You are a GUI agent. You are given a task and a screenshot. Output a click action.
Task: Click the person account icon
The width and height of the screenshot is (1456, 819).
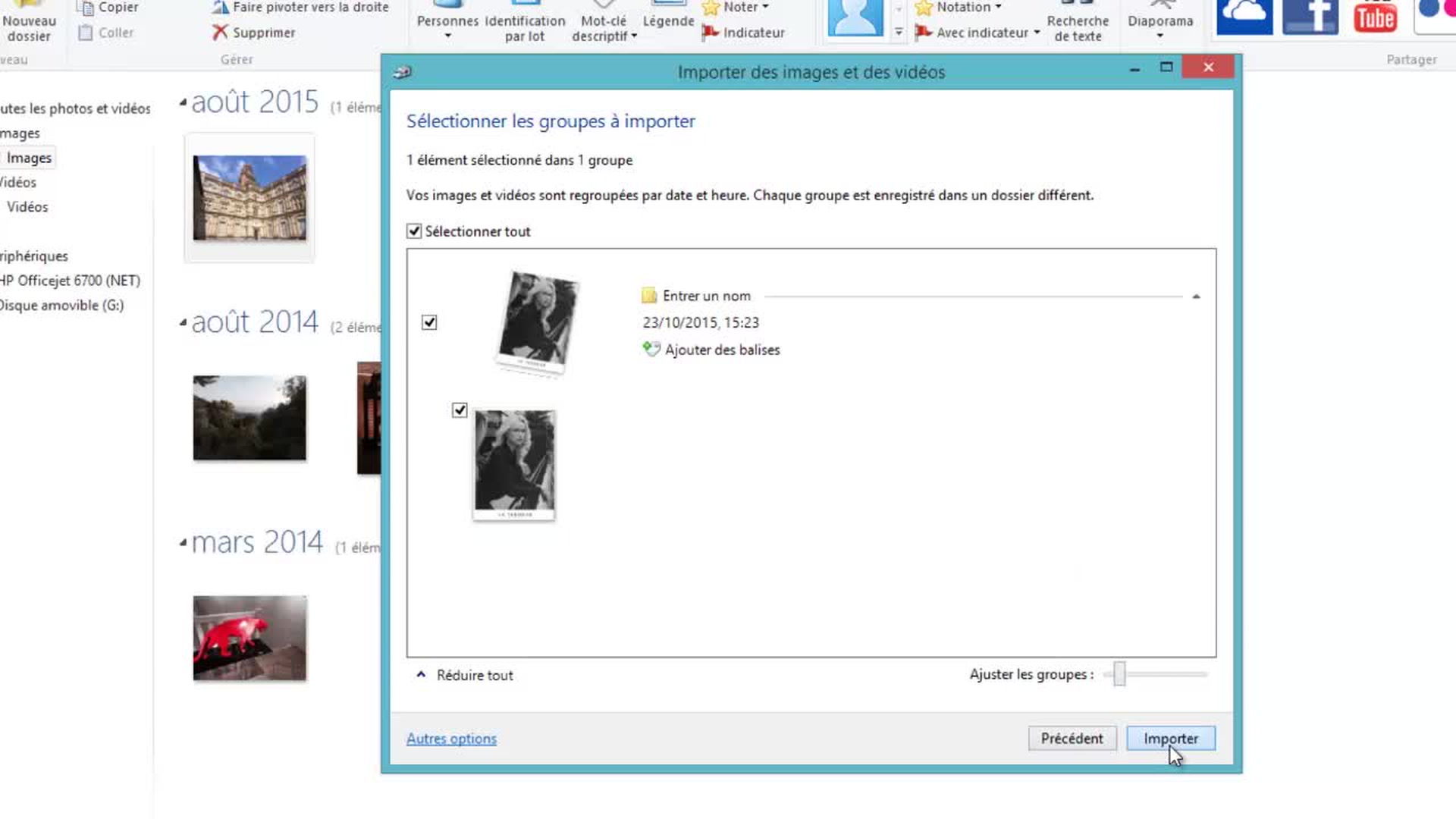(x=855, y=18)
